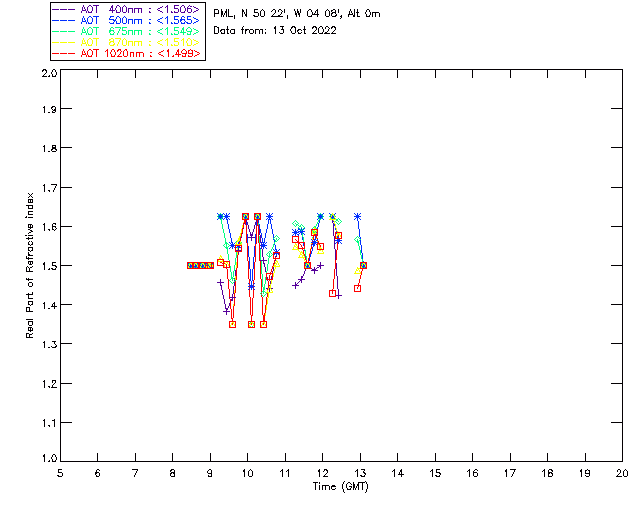Click the AOT 870nm legend entry
Screen dimensions: 640x512
126,42
